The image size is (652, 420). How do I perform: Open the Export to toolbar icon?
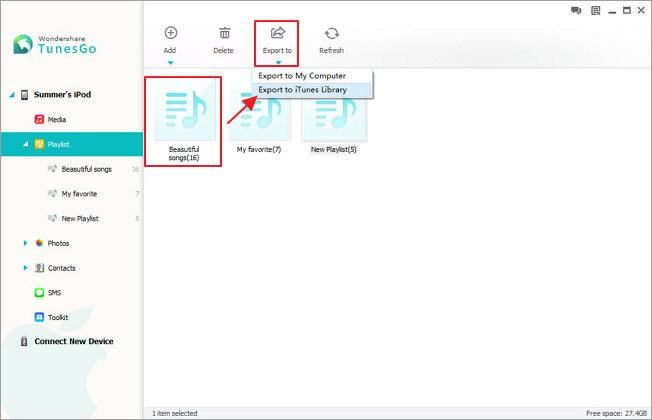278,32
